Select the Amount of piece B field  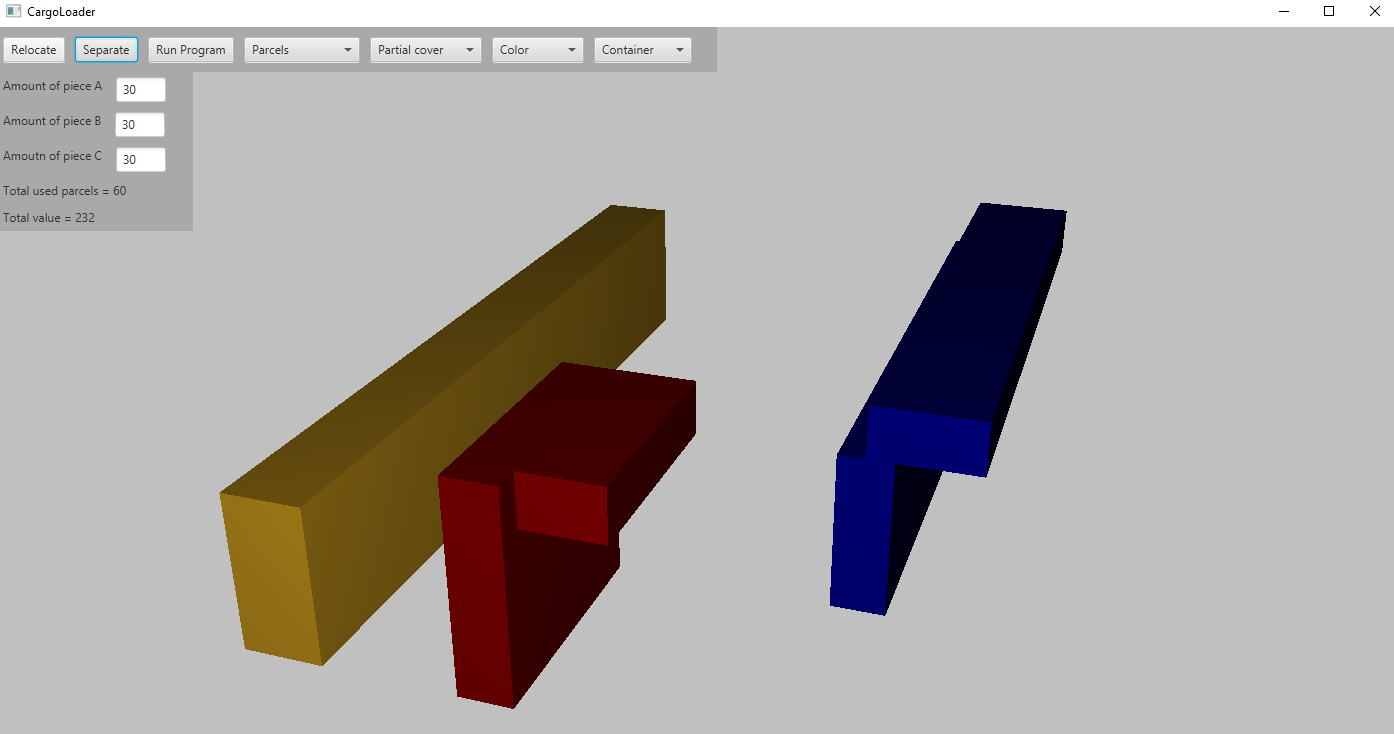(139, 124)
